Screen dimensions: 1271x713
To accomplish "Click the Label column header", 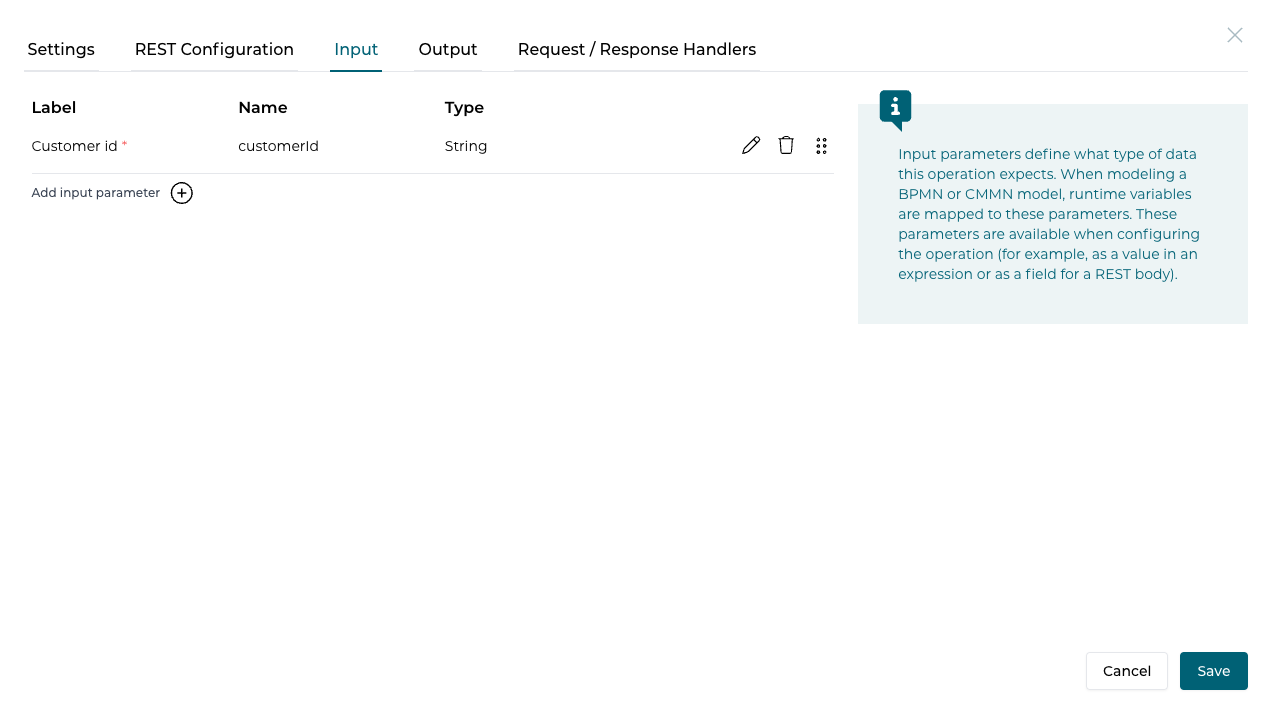I will tap(54, 107).
